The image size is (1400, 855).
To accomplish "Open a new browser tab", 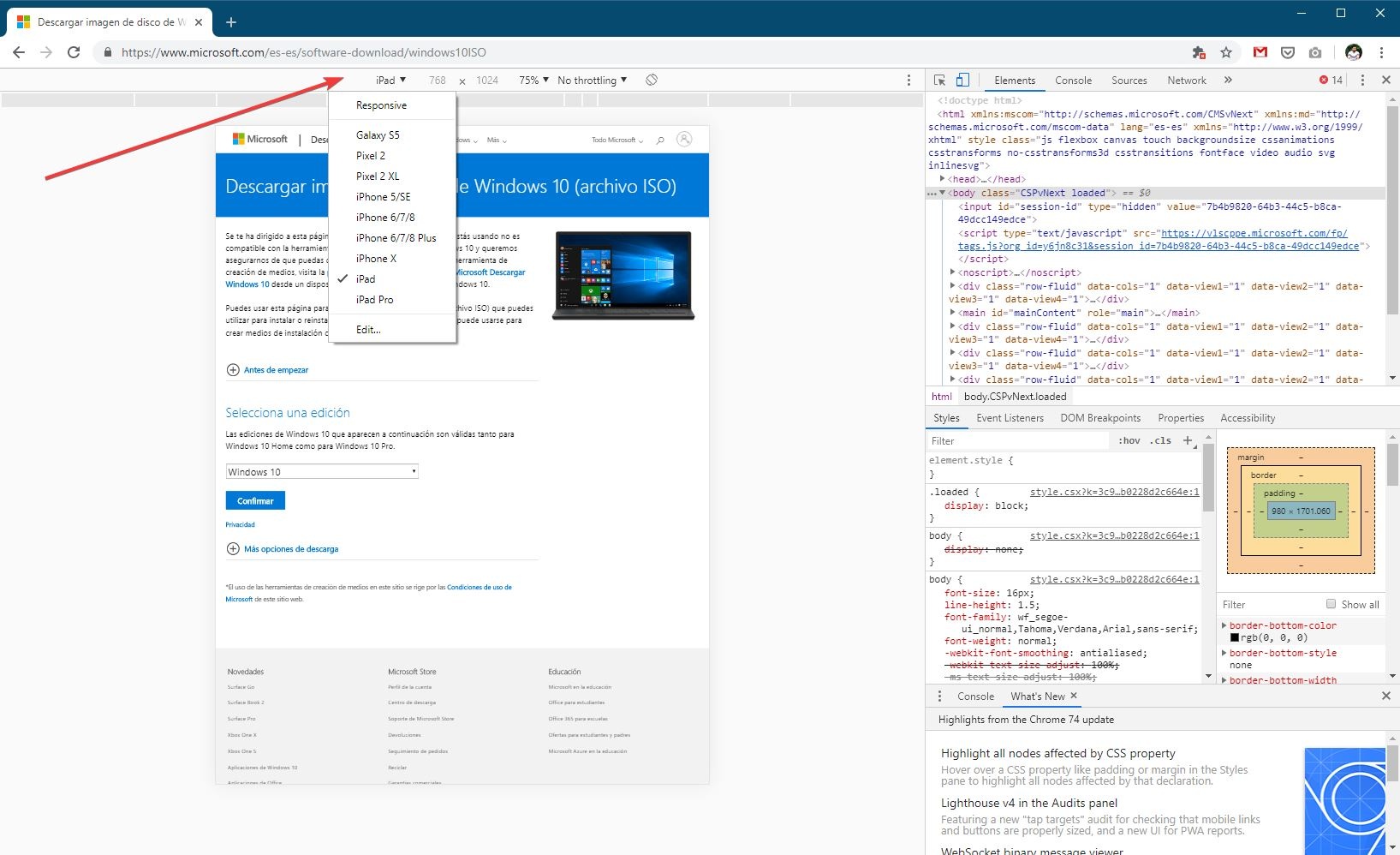I will (230, 22).
